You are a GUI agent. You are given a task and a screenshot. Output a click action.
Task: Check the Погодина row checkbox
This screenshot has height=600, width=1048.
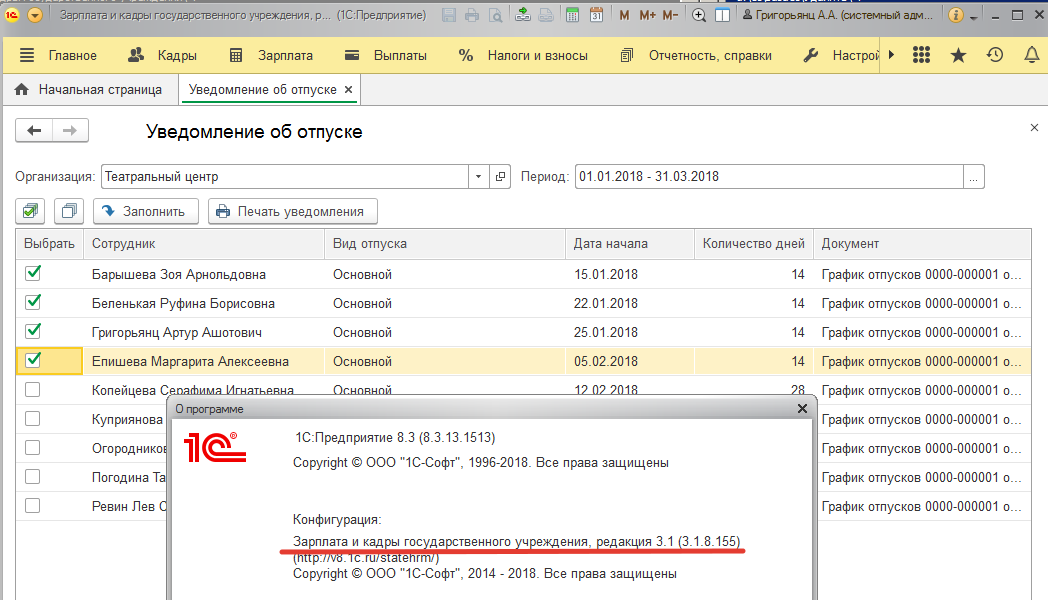click(x=33, y=477)
